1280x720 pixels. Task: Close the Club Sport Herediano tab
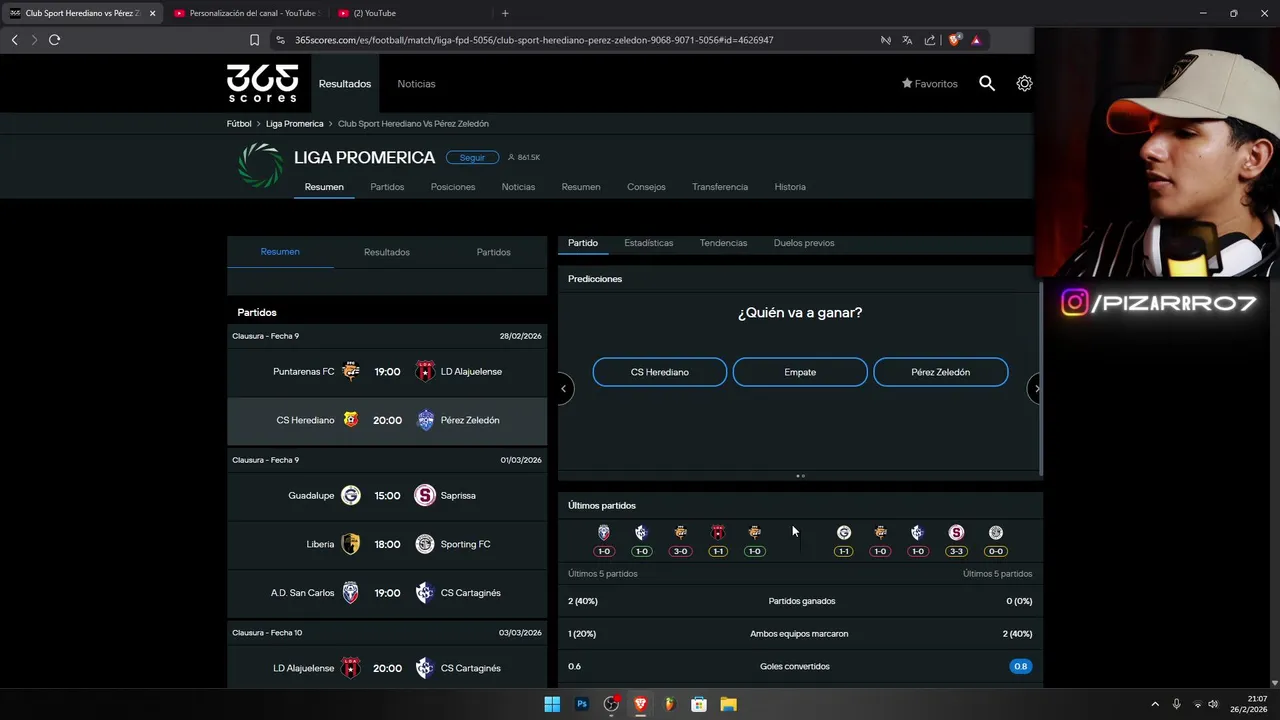(x=153, y=13)
